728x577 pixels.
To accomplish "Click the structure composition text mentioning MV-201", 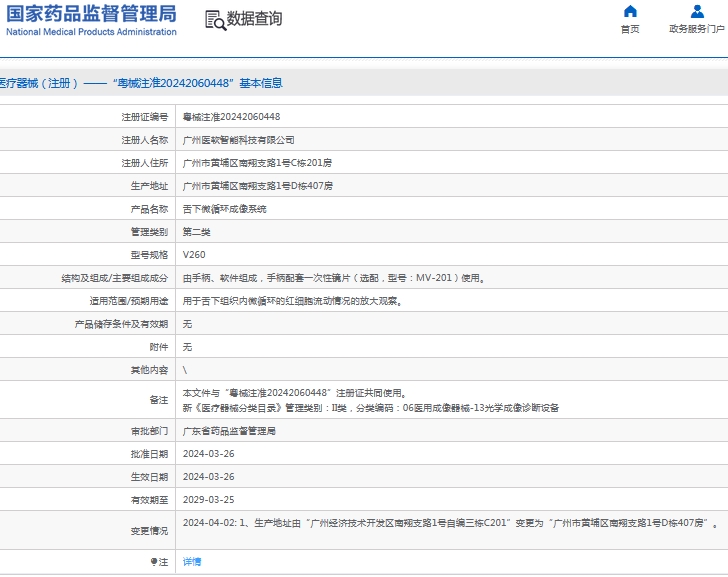I will coord(333,278).
